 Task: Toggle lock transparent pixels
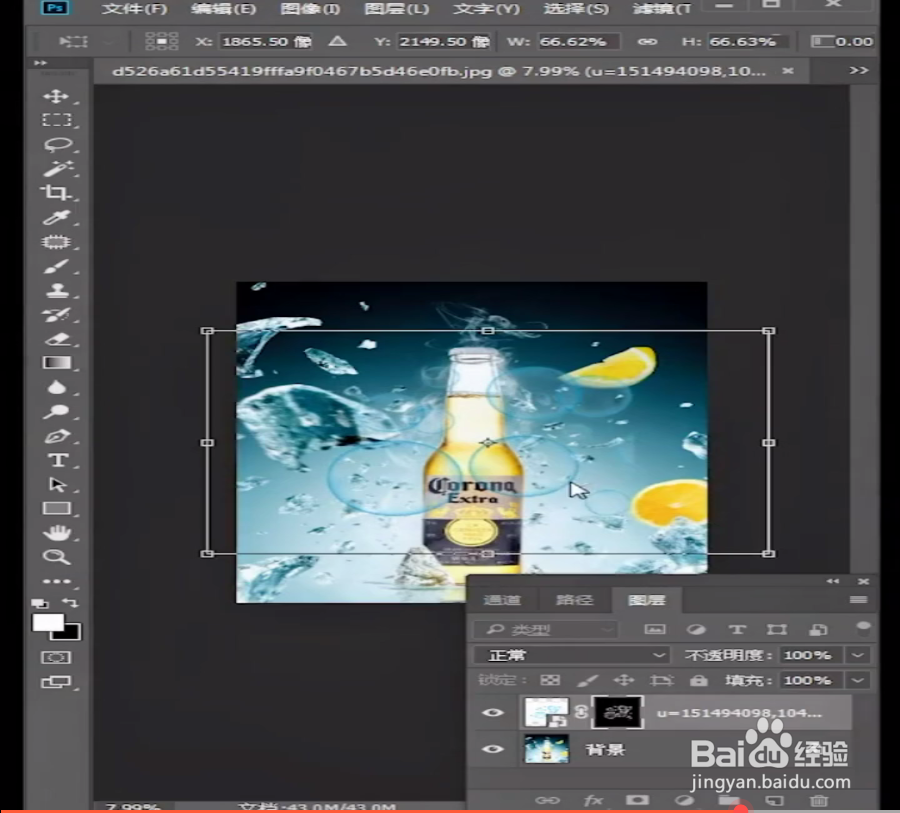coord(550,680)
